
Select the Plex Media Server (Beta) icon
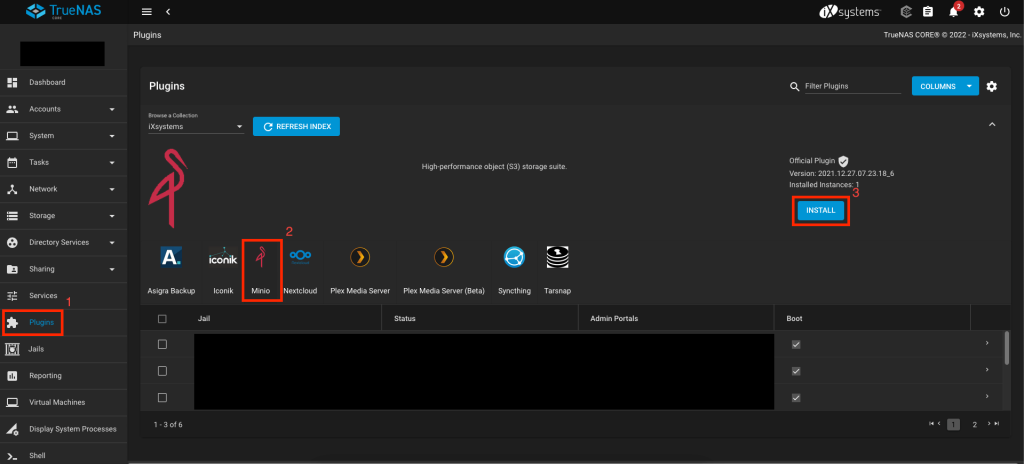coord(444,257)
